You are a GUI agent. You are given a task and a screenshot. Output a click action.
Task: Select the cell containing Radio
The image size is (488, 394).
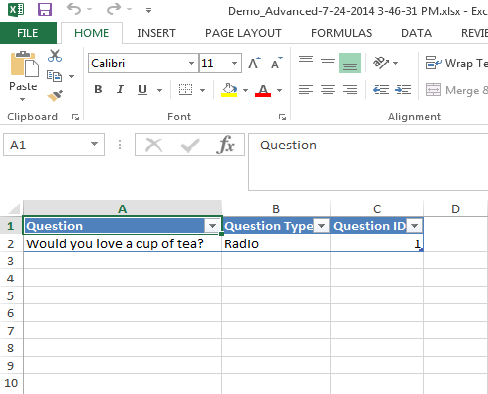tap(276, 244)
